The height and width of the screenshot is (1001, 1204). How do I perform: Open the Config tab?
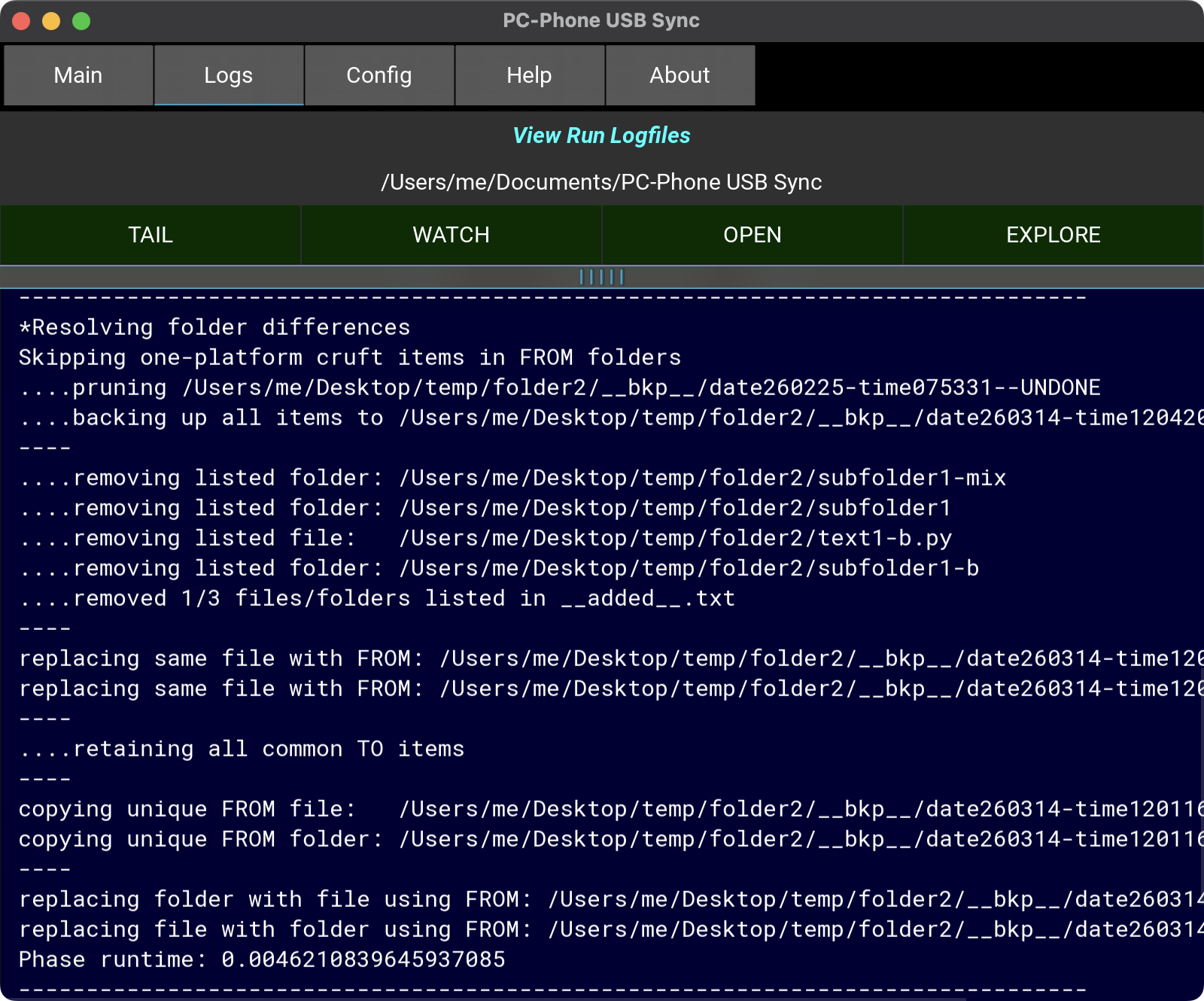coord(379,75)
